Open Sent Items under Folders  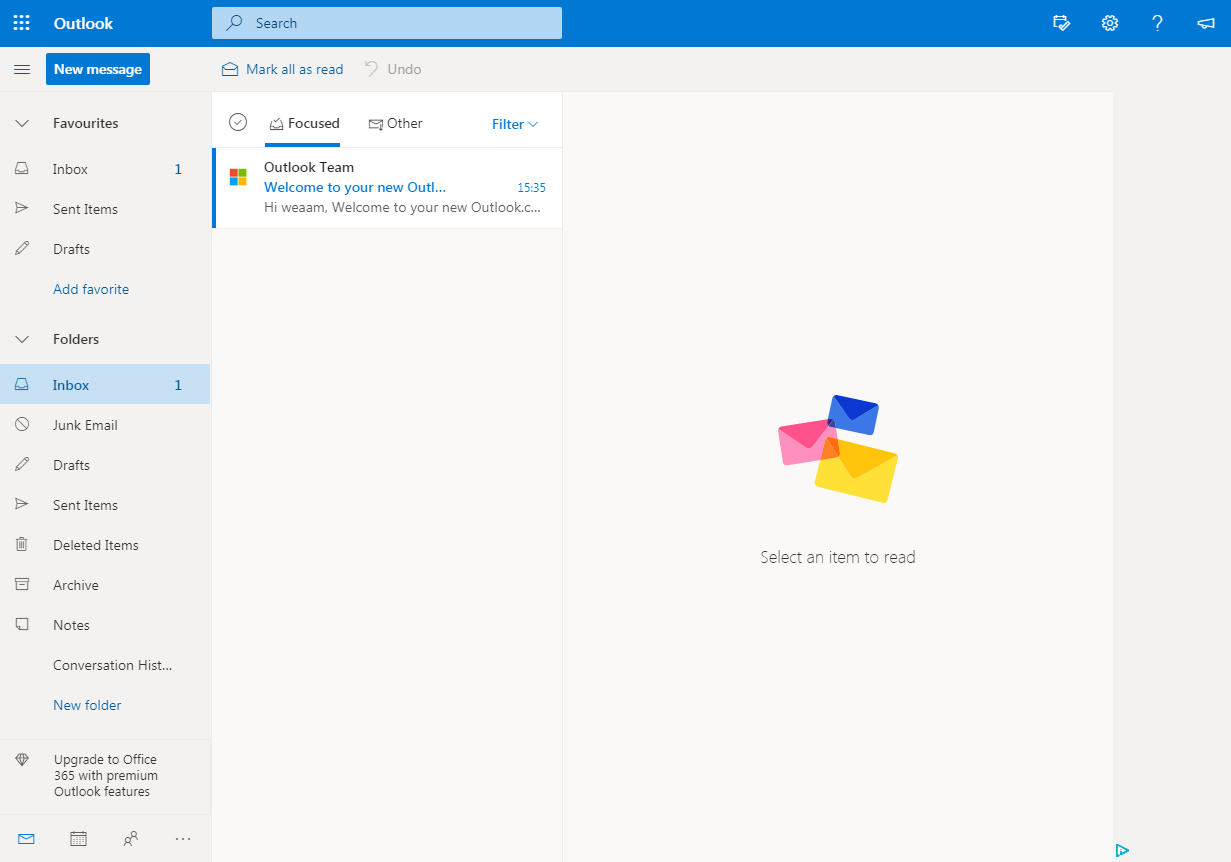105,505
